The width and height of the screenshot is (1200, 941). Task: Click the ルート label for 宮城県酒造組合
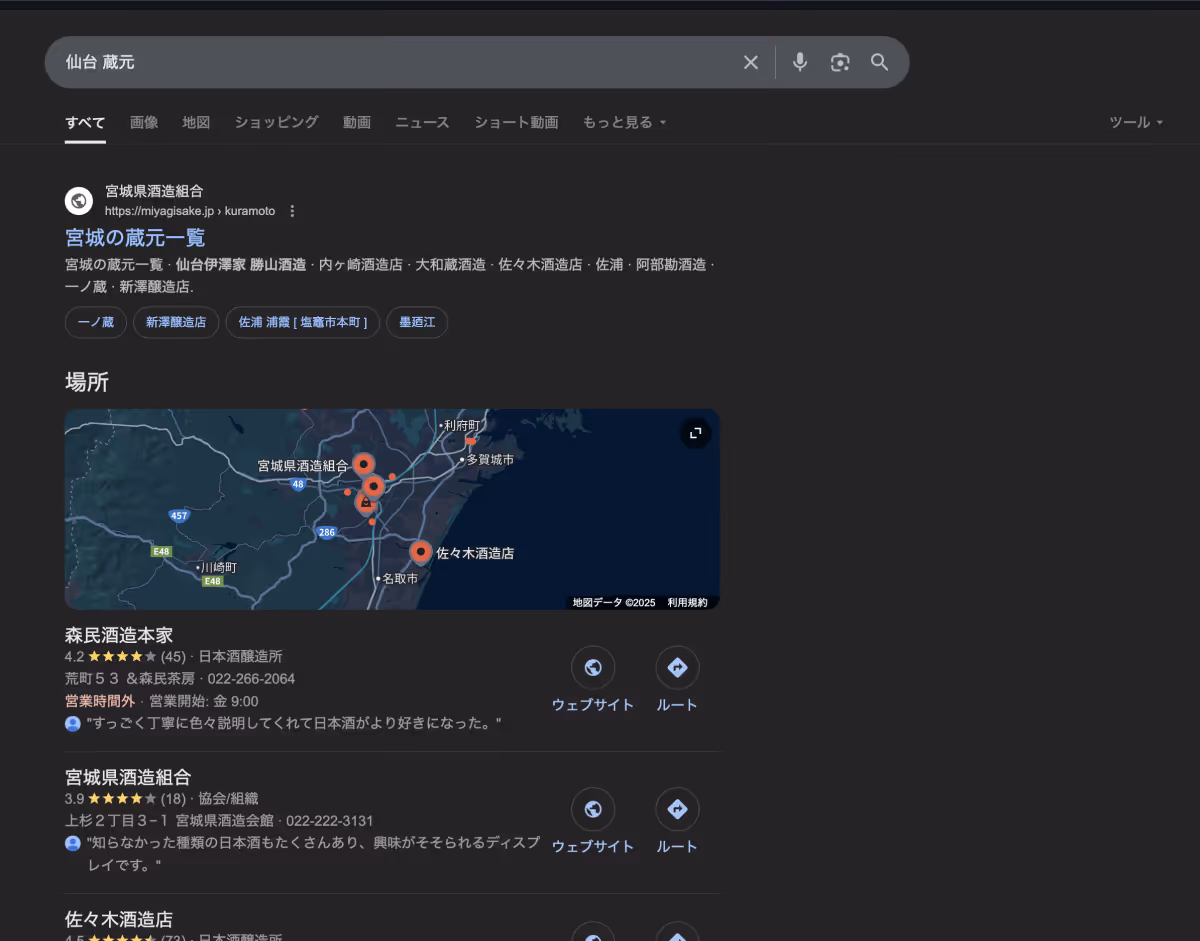677,847
